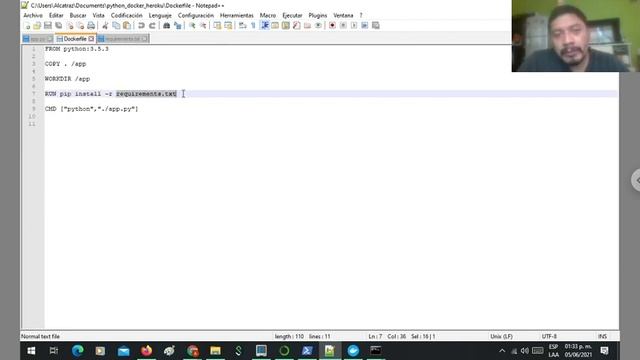Open the Configuración menu
Screen dimensions: 640x360
pyautogui.click(x=196, y=15)
